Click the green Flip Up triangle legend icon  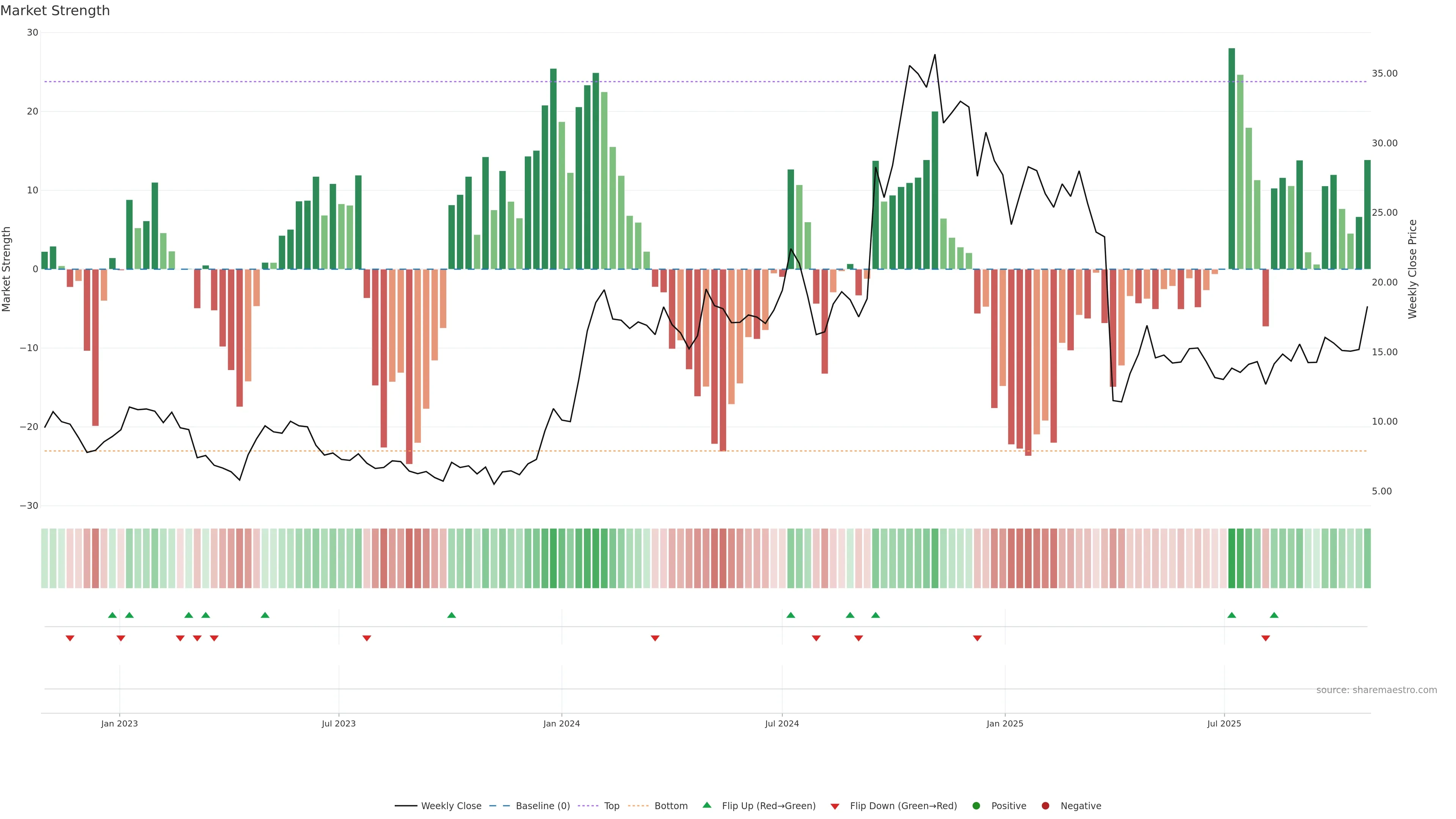pos(706,805)
